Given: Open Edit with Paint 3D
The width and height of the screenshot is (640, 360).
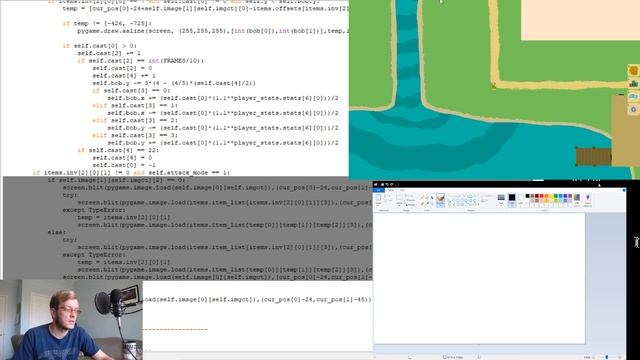Looking at the screenshot, I should (x=587, y=200).
